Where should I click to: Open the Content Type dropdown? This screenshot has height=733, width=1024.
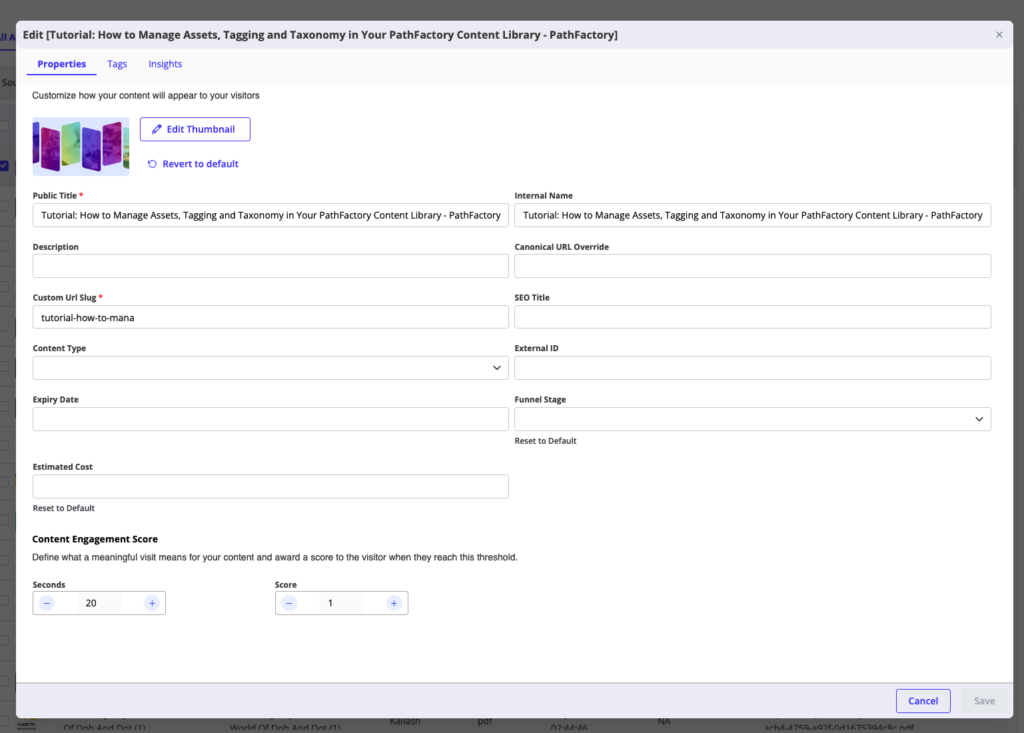(x=270, y=368)
